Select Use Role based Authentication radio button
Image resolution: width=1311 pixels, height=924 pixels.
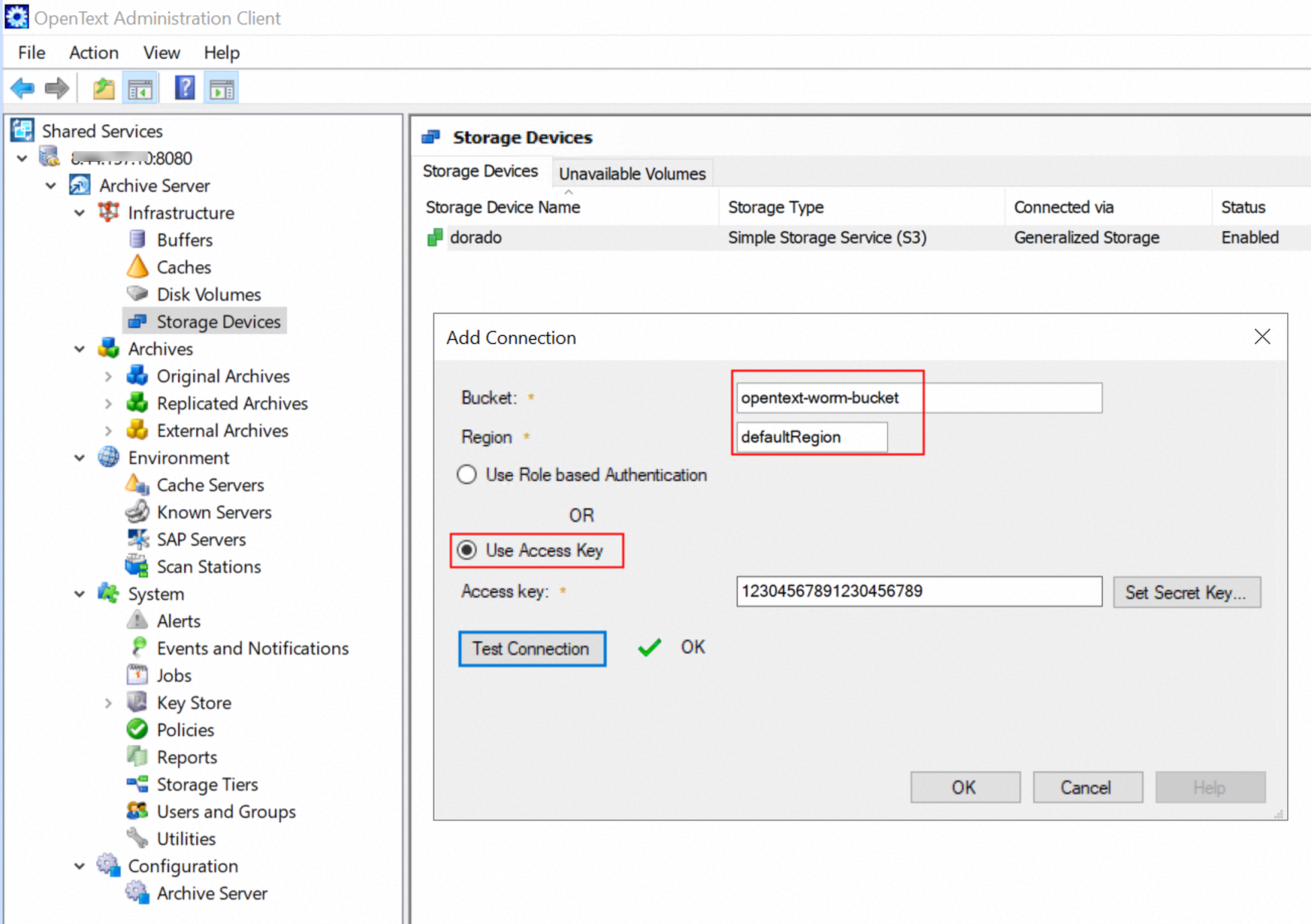467,475
